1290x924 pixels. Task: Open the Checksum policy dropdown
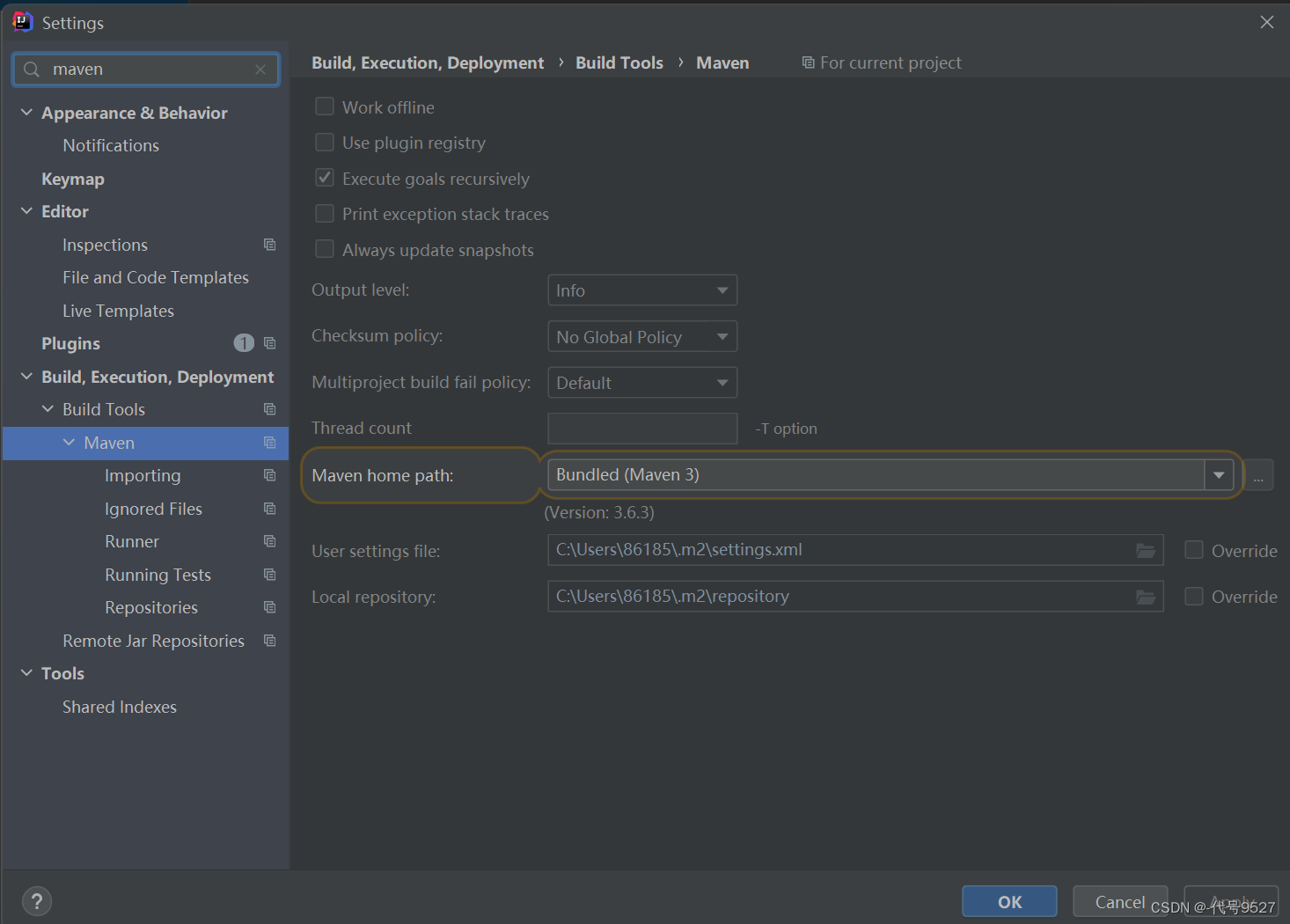click(x=641, y=337)
